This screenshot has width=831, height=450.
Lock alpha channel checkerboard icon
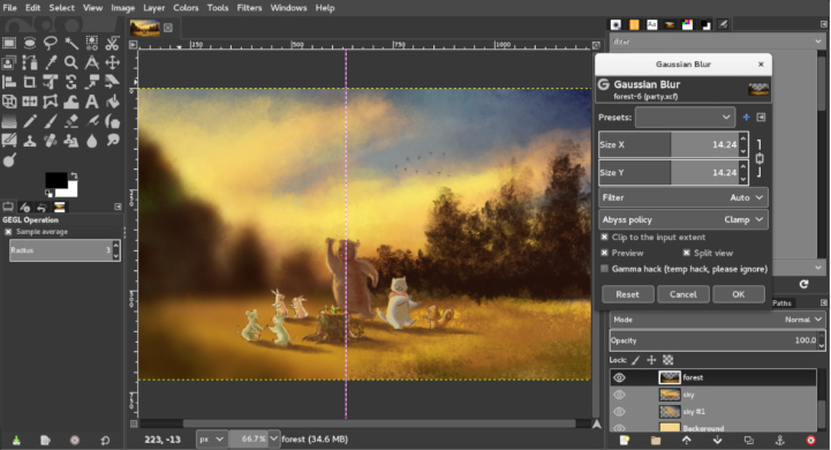[x=668, y=360]
